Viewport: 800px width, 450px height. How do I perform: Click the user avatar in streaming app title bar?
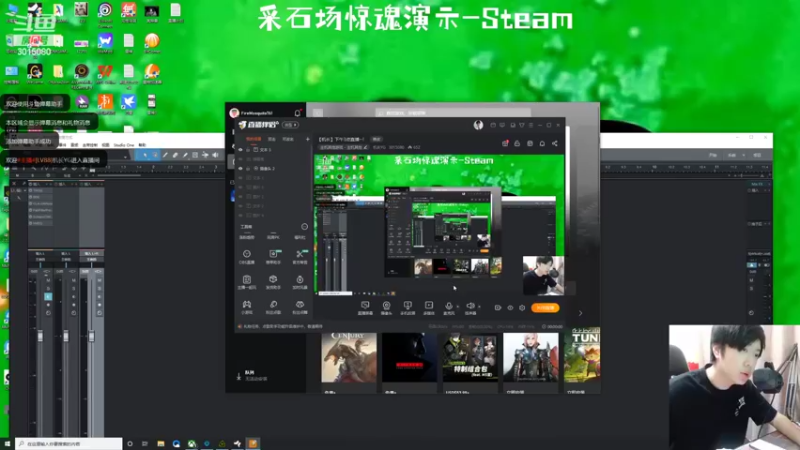click(478, 125)
